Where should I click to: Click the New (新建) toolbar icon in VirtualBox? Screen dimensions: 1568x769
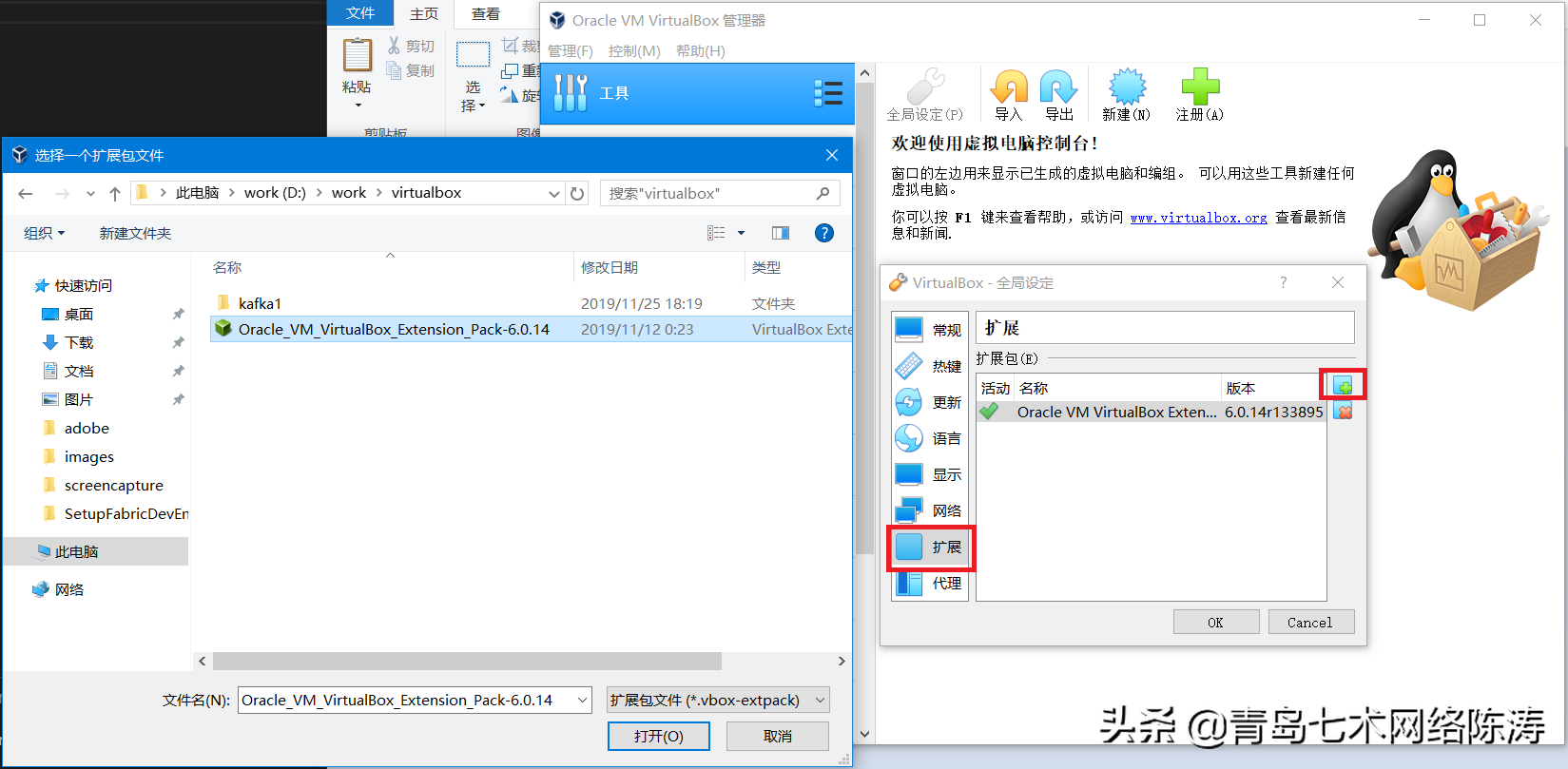click(1127, 94)
